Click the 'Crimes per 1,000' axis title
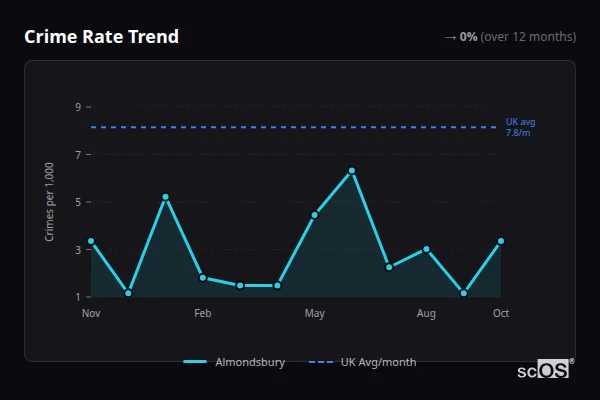This screenshot has height=400, width=600. pos(49,202)
